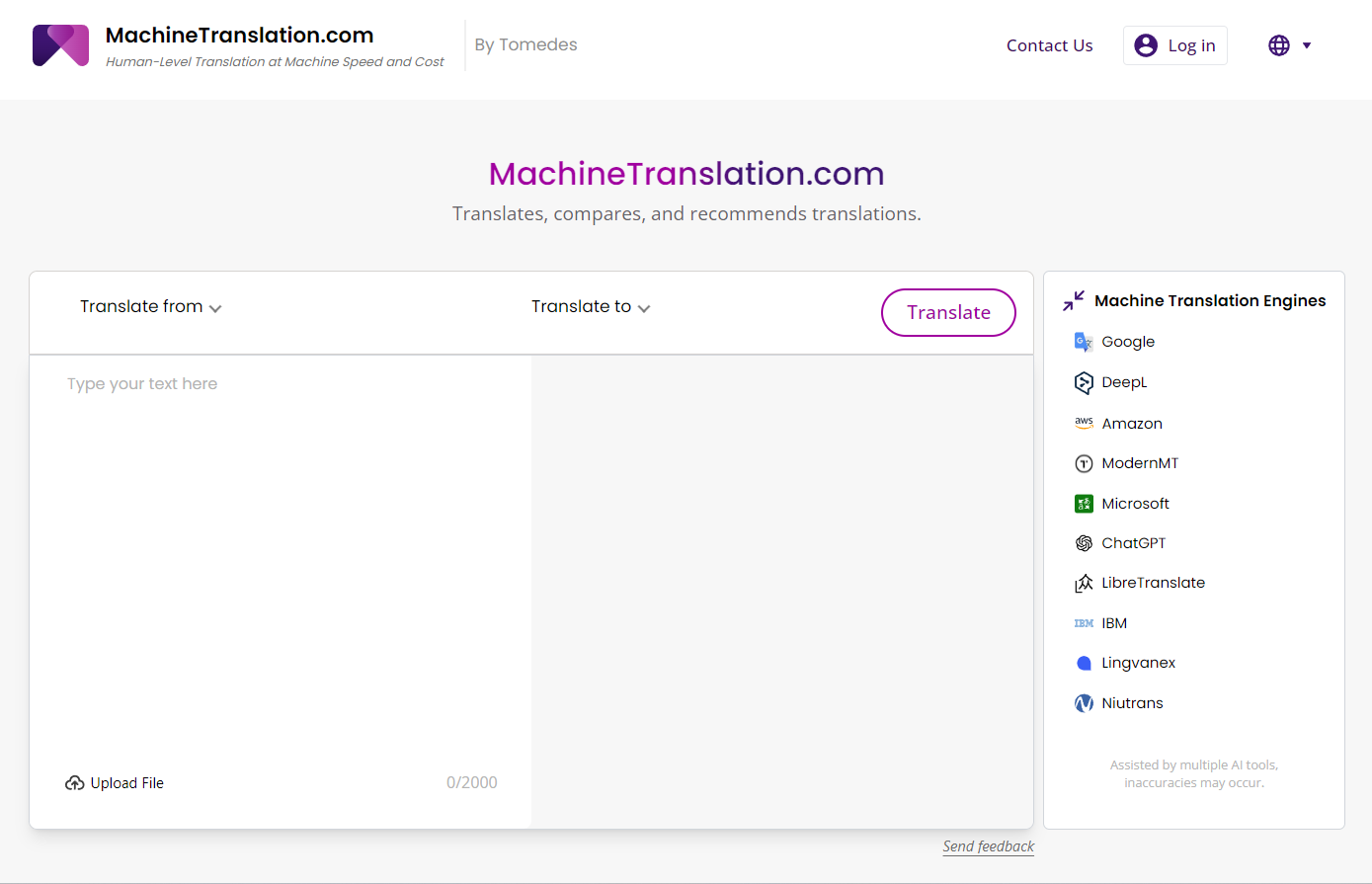Click the IBM engine icon
1372x884 pixels.
click(1084, 623)
